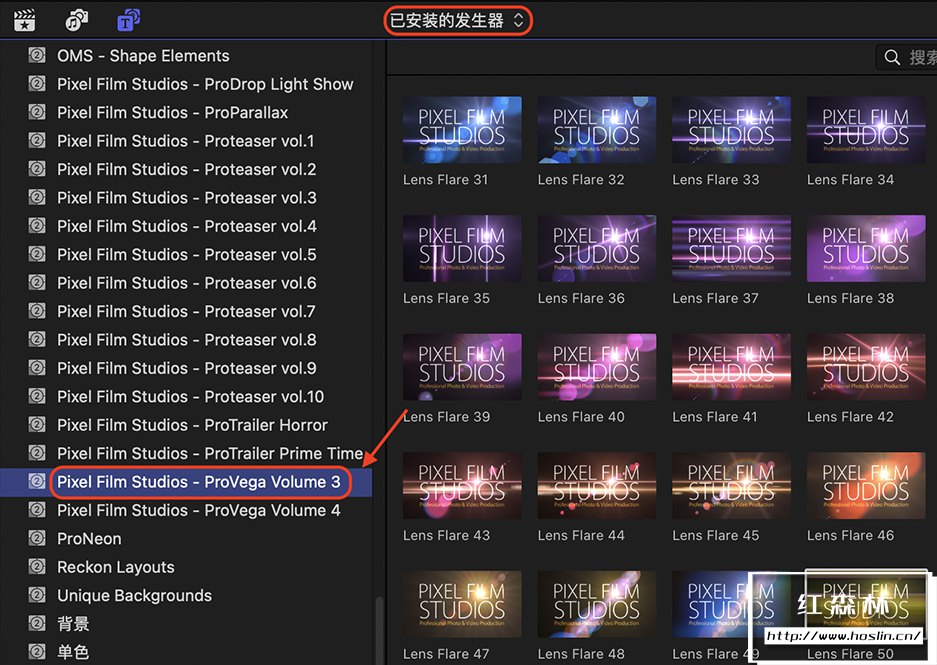Select Proteaser vol.2 category

tap(186, 169)
